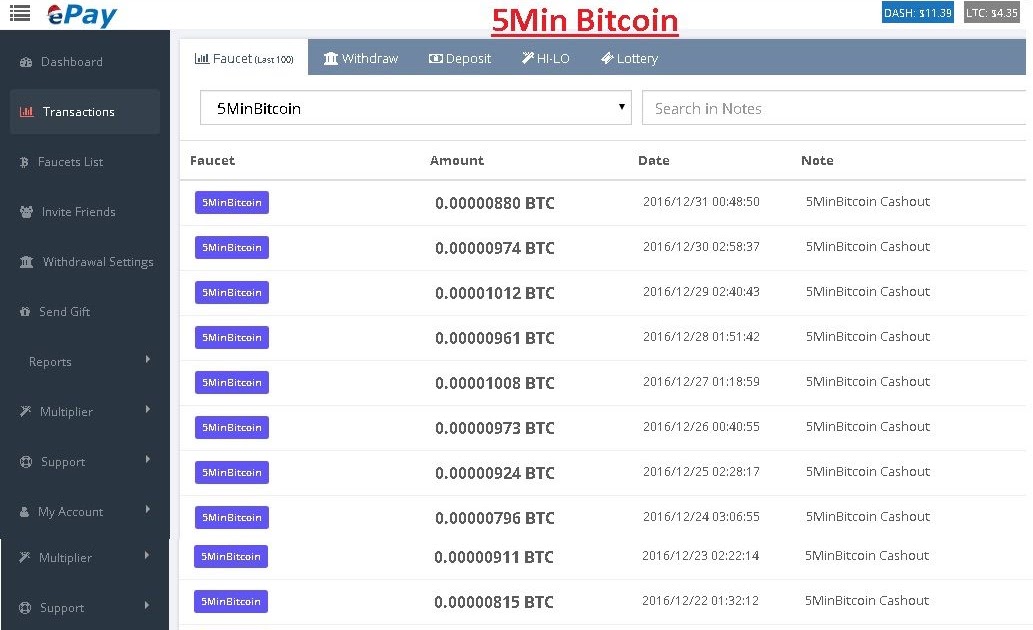
Task: Click the Search in Notes field
Action: point(834,108)
